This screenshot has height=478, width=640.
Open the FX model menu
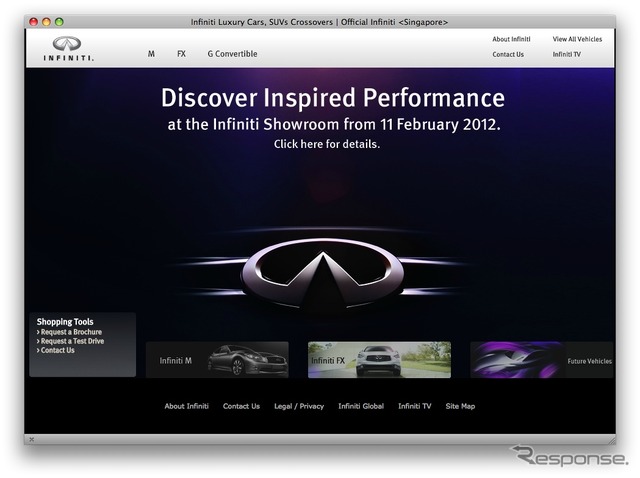coord(182,54)
